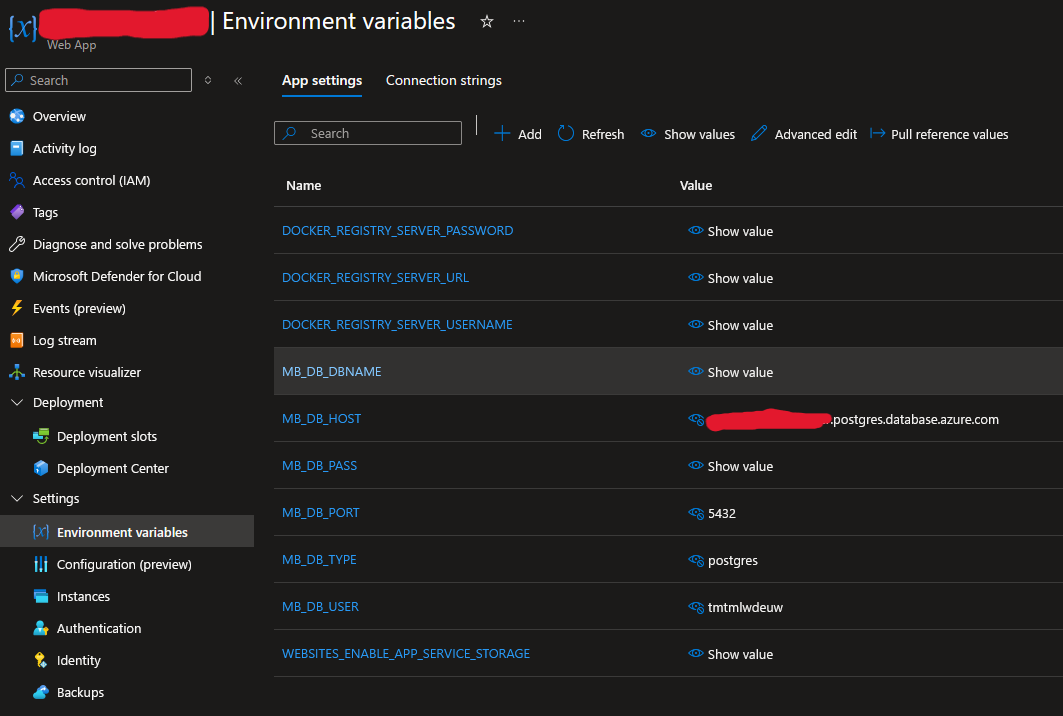The width and height of the screenshot is (1063, 716).
Task: Select the App settings tab
Action: pos(322,81)
